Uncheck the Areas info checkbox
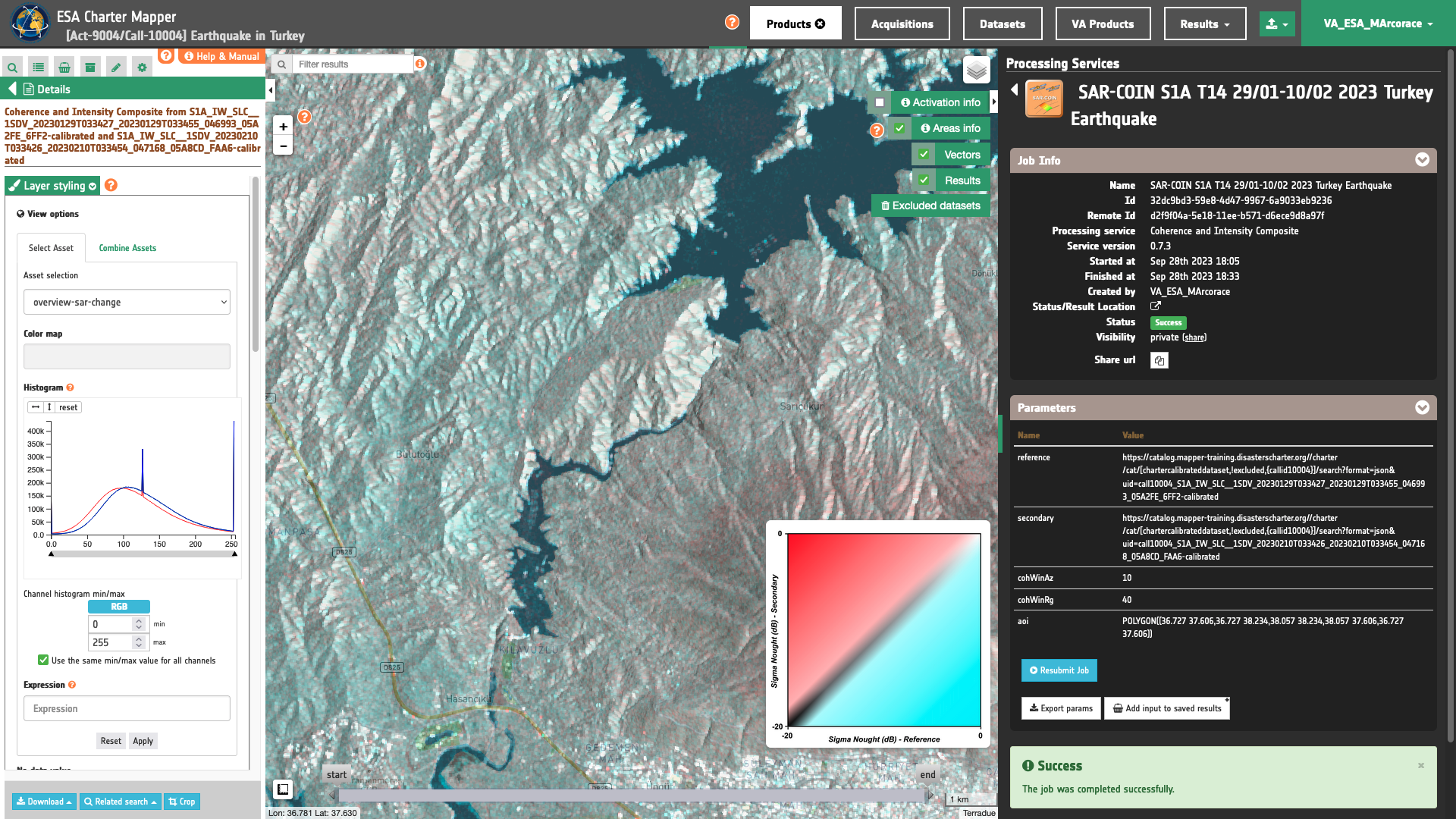This screenshot has width=1456, height=819. [899, 128]
